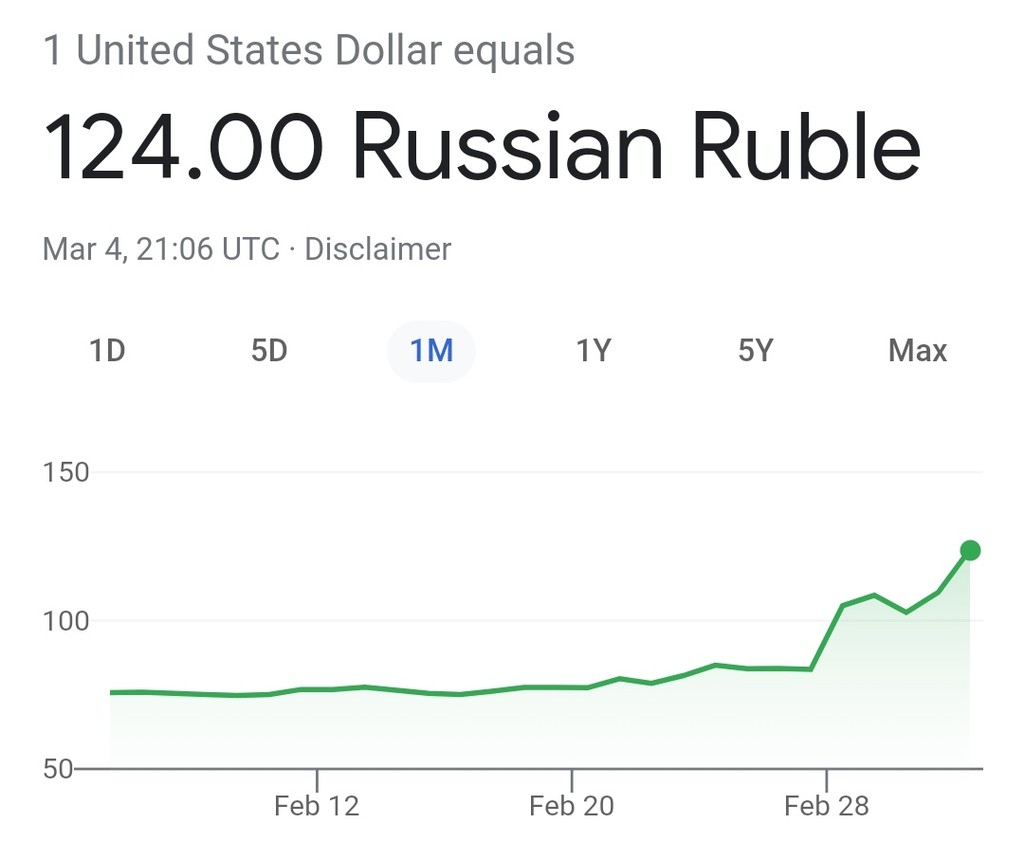Screen dimensions: 1024x841
Task: Select the Max time range
Action: pos(917,351)
